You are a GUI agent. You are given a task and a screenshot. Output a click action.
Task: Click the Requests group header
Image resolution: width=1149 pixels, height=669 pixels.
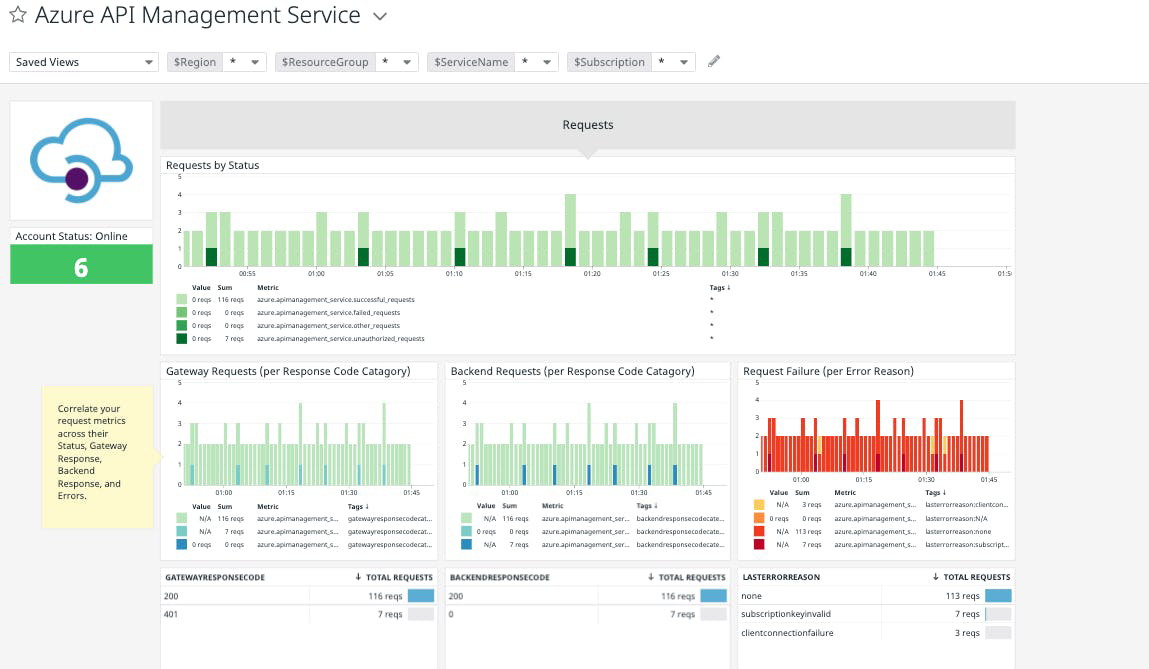(x=588, y=125)
